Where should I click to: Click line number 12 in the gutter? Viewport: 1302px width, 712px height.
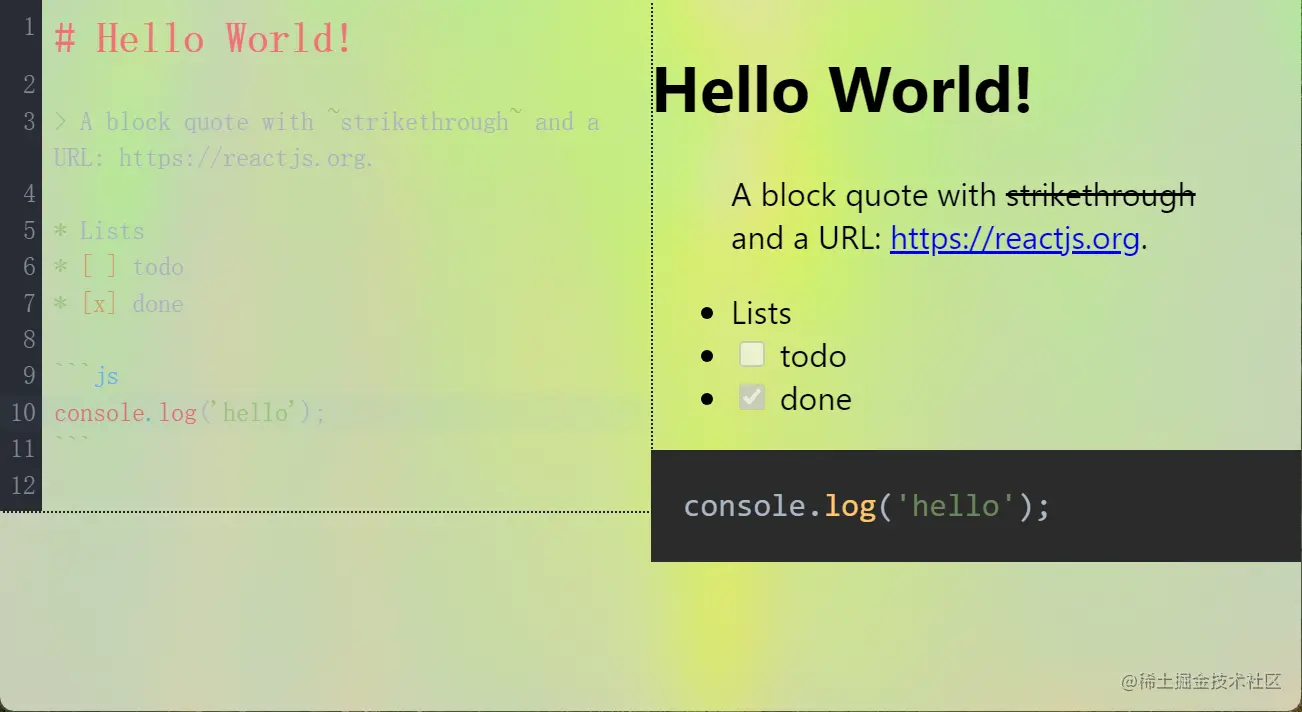pyautogui.click(x=23, y=486)
